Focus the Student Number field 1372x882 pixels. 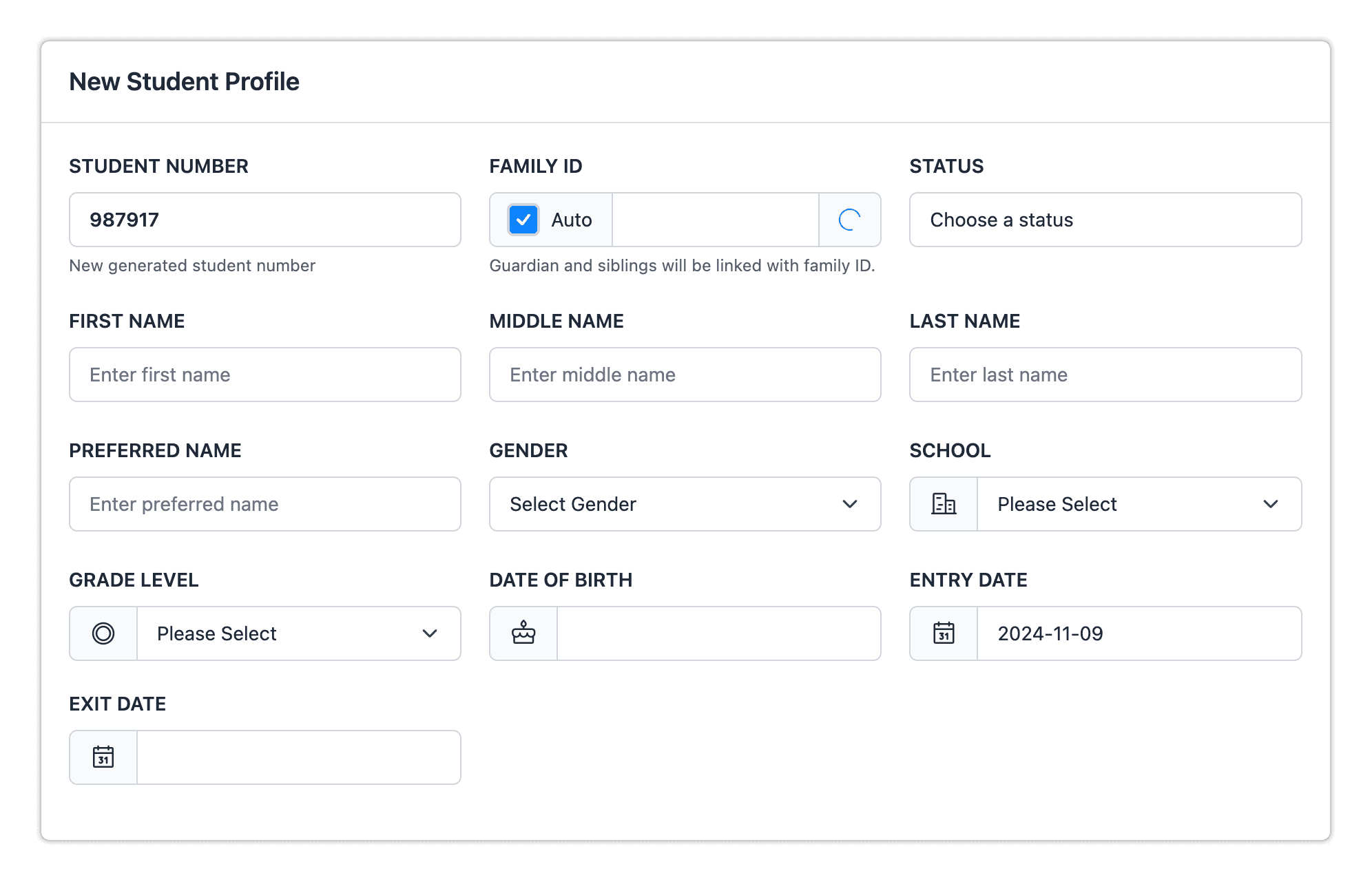[x=265, y=220]
